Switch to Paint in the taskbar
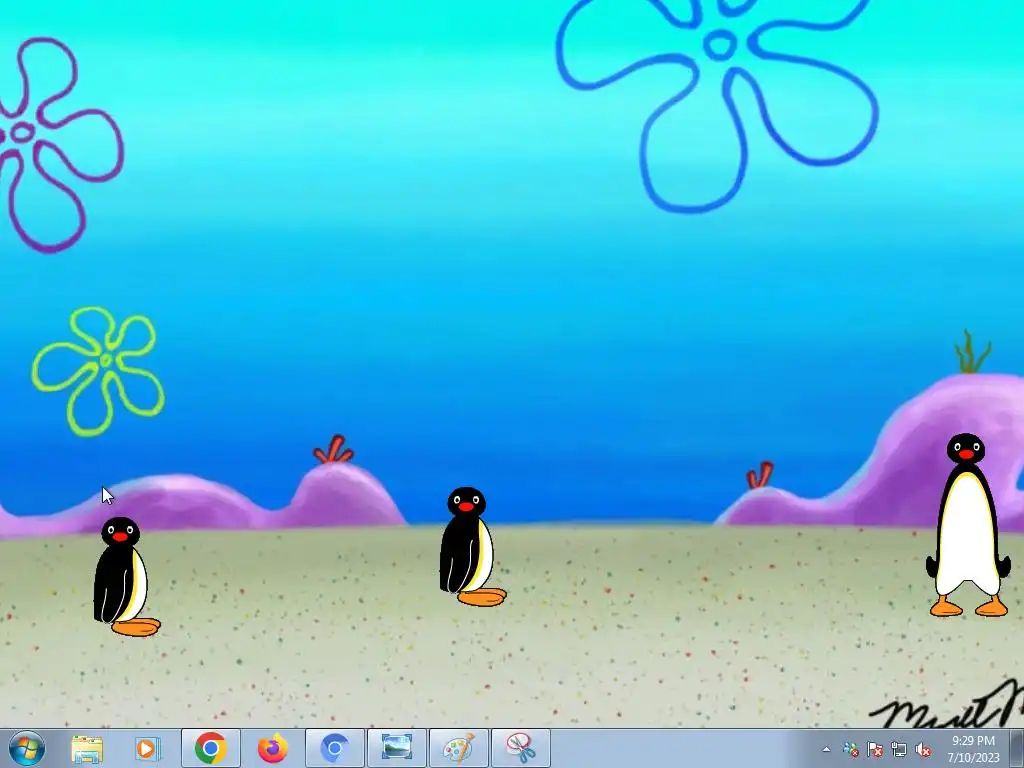The image size is (1024, 768). 458,748
